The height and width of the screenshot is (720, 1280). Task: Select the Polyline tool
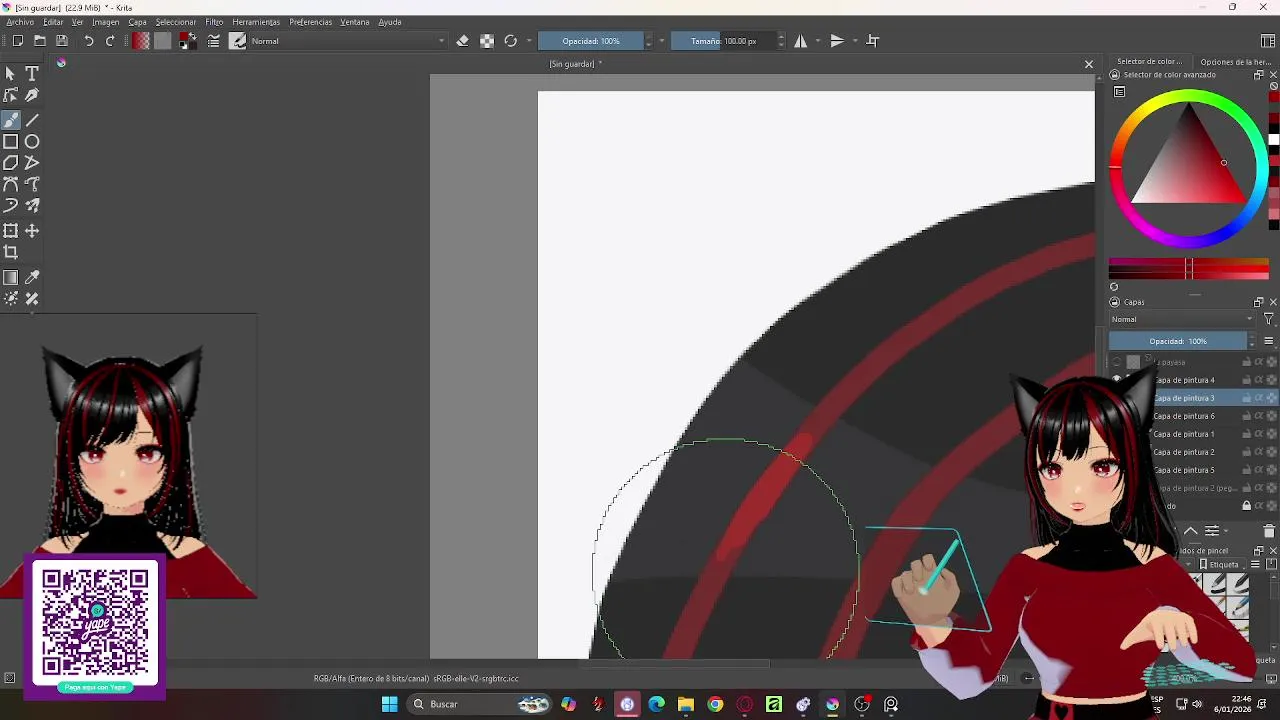coord(32,163)
